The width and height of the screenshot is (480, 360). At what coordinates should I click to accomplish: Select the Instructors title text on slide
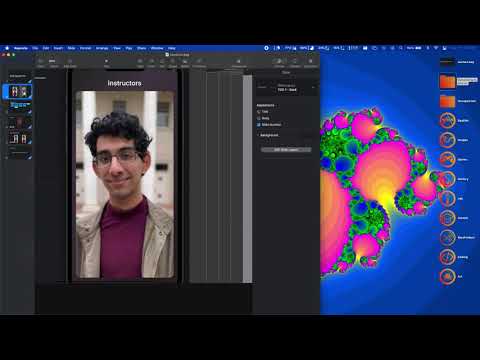[x=124, y=83]
